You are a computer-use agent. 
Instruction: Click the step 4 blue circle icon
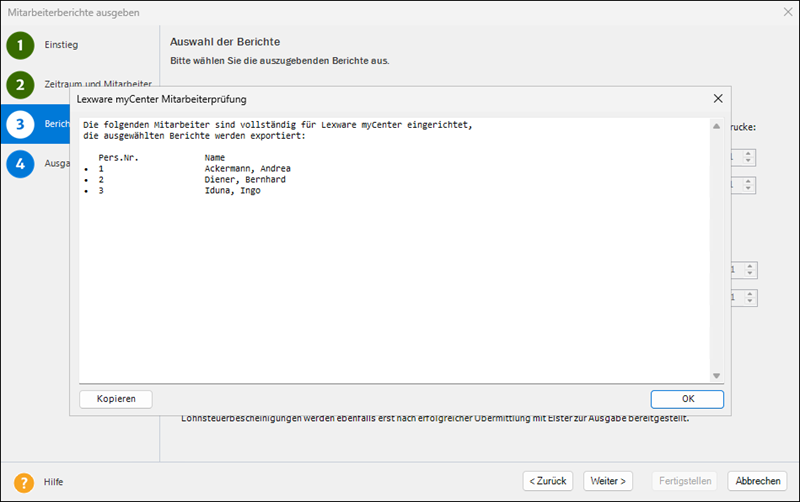20,164
